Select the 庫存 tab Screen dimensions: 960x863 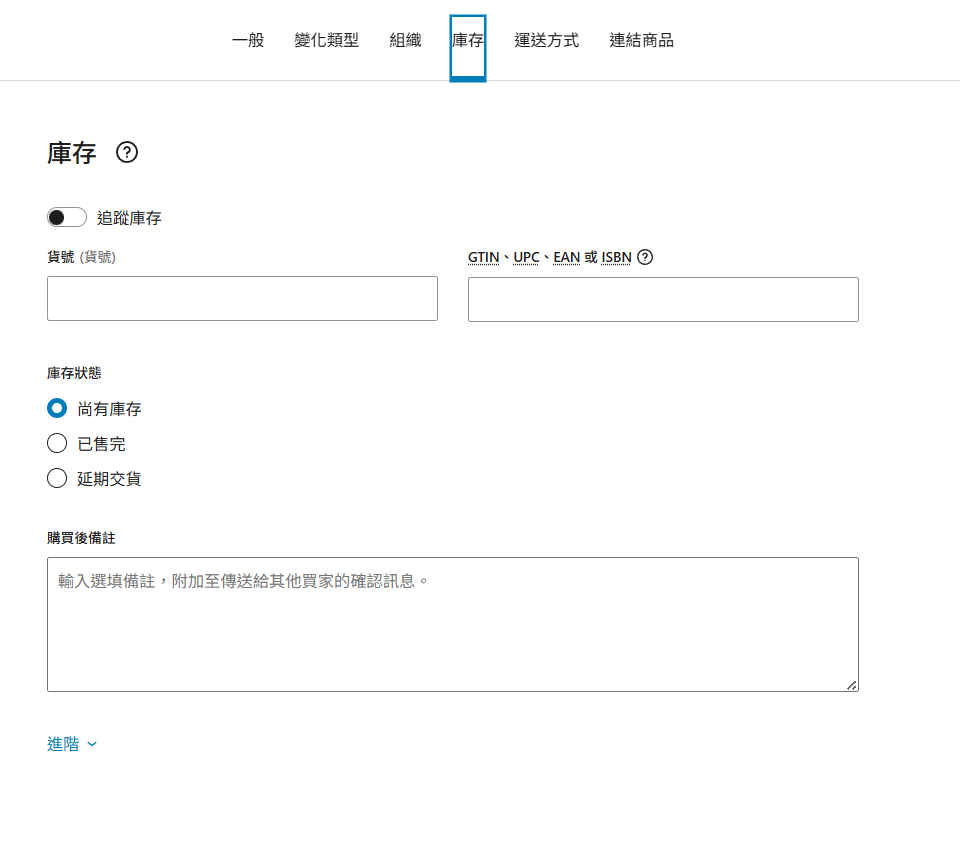[x=468, y=41]
